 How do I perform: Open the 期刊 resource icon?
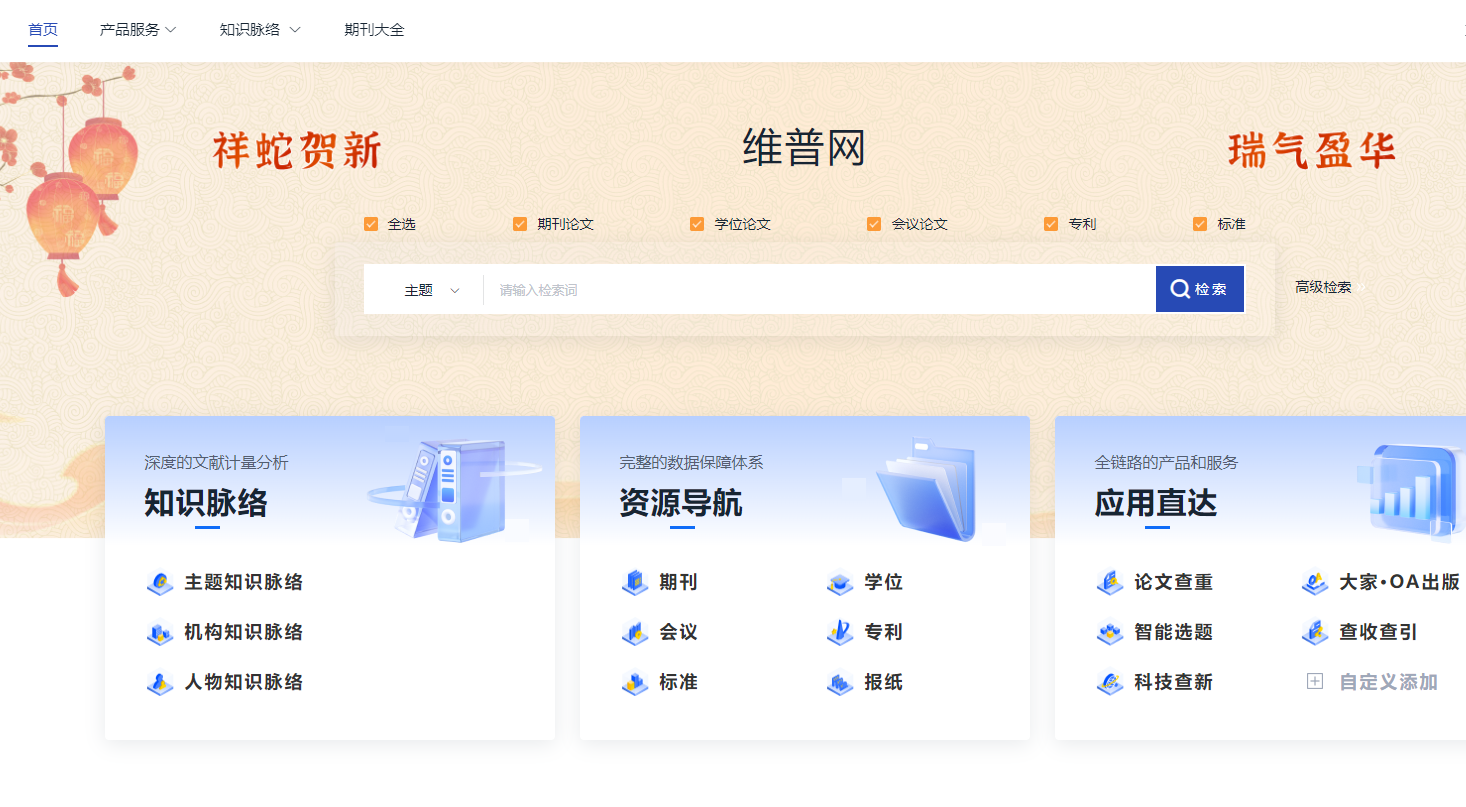[x=635, y=583]
